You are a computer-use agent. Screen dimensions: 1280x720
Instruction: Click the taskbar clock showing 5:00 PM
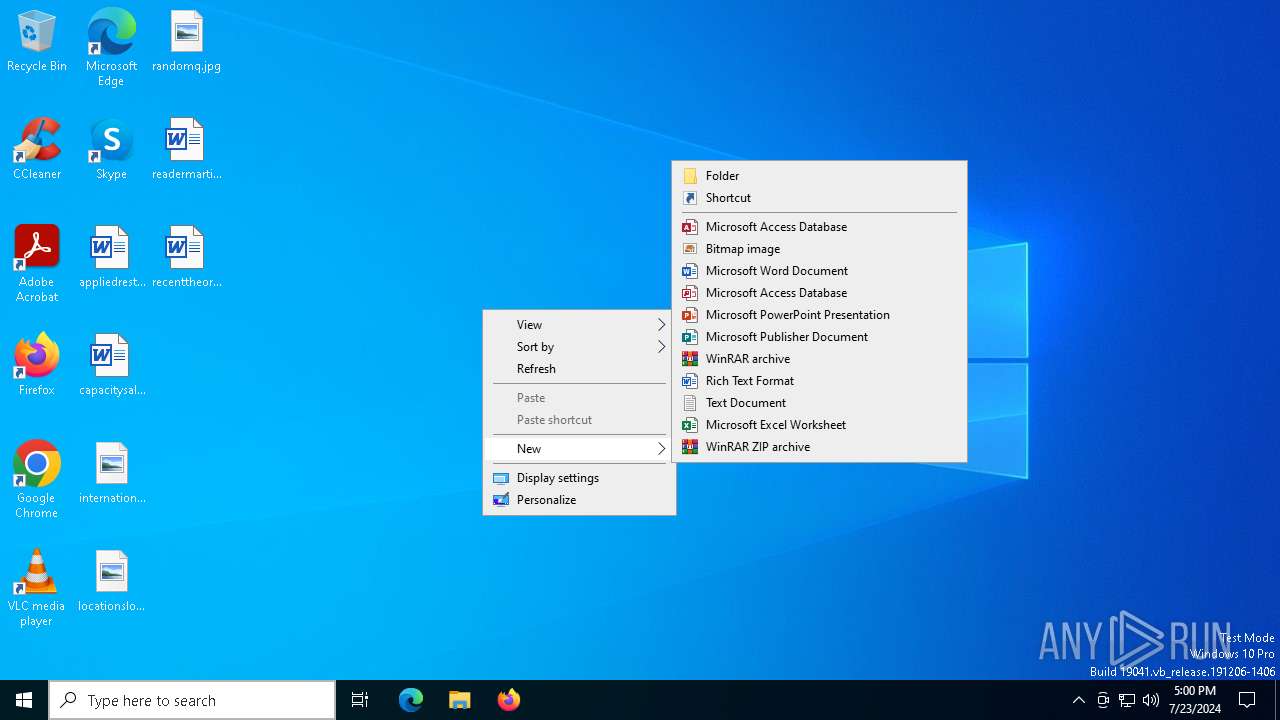[x=1194, y=700]
